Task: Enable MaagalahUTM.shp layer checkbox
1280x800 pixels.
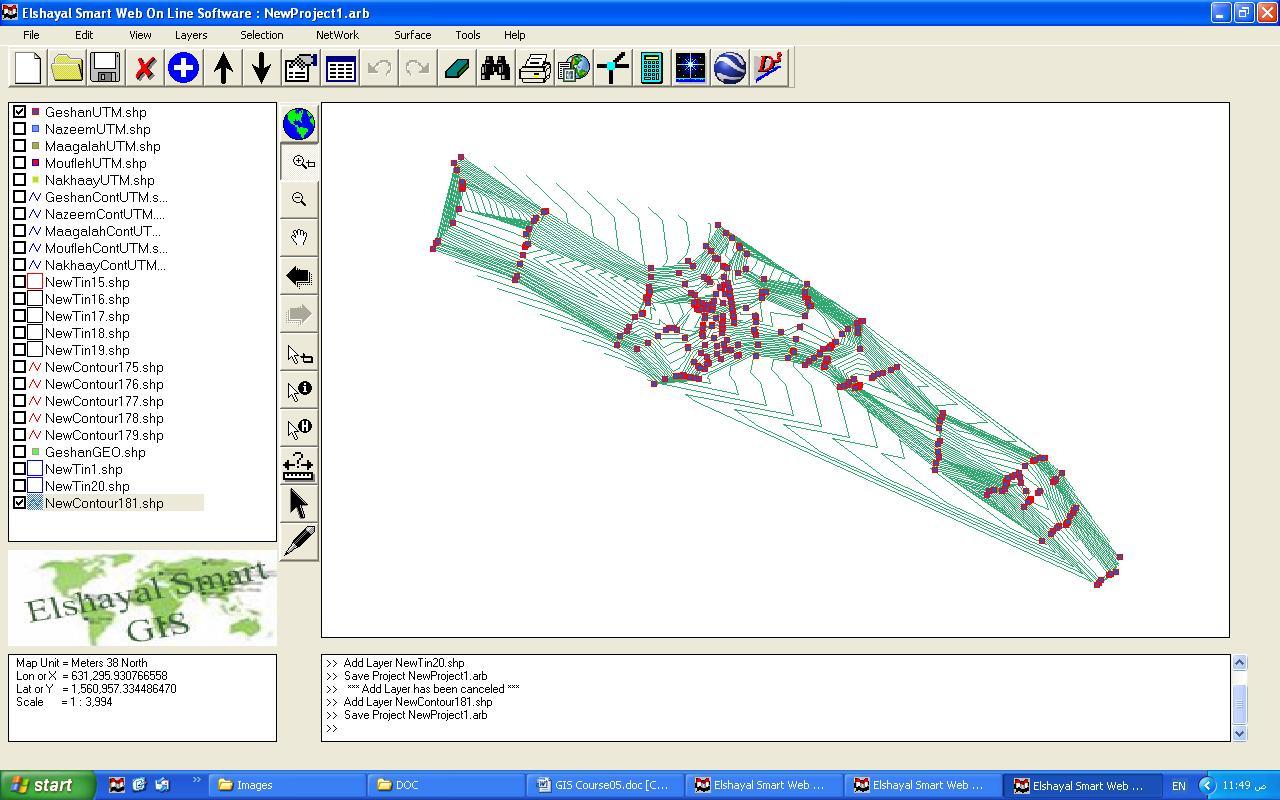Action: (x=19, y=146)
